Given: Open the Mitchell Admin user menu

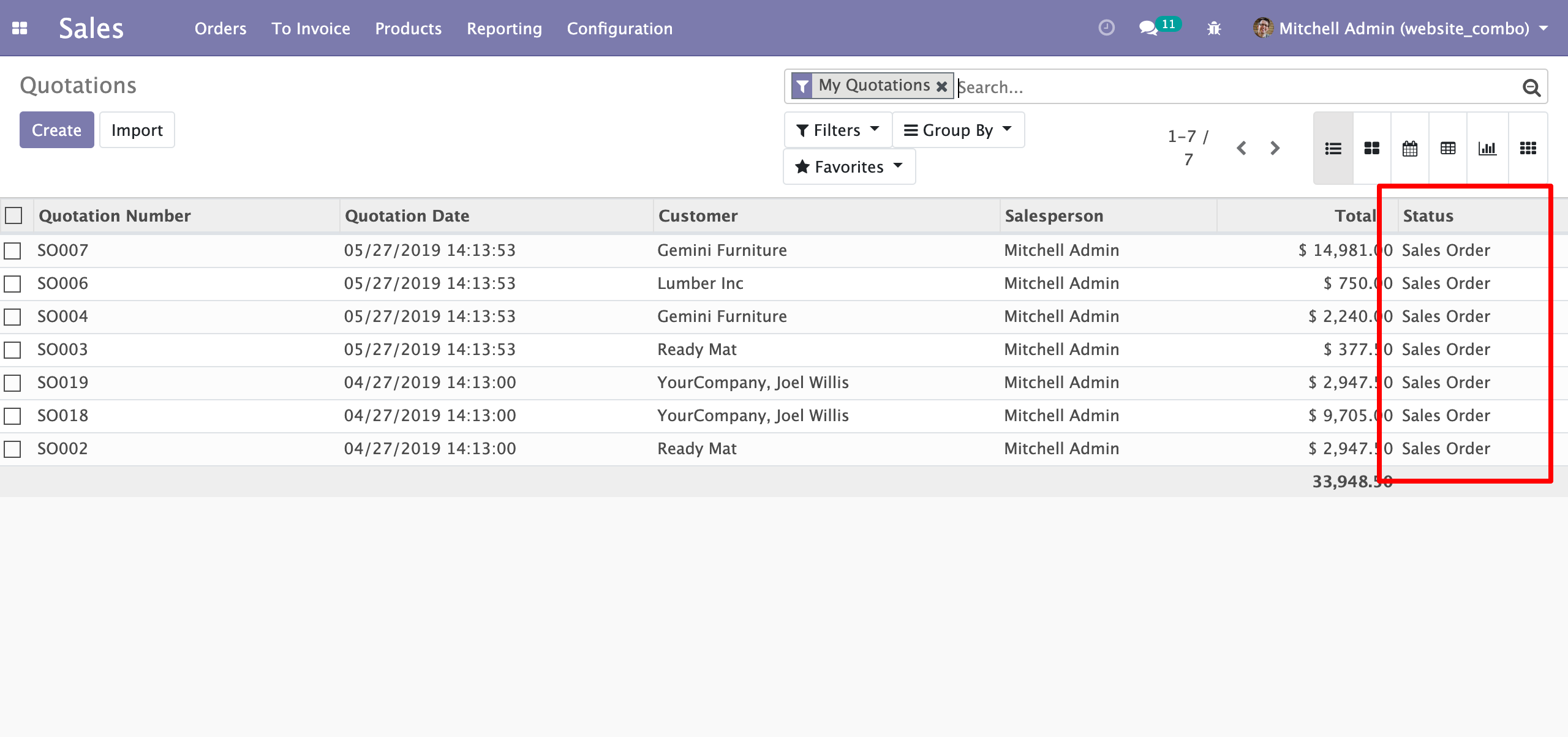Looking at the screenshot, I should [1401, 28].
